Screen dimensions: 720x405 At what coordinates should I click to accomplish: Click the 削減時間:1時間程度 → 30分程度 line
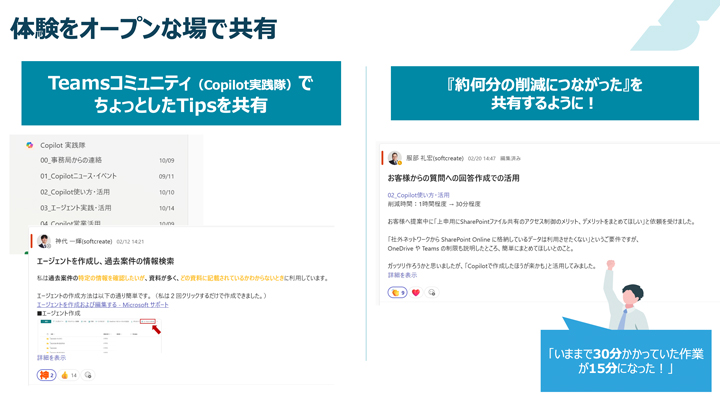point(434,204)
